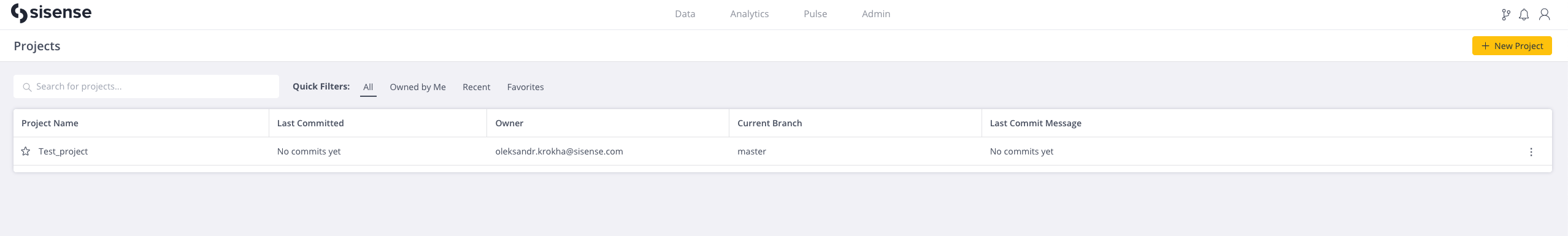
Task: Focus the Search for projects field
Action: (x=146, y=86)
